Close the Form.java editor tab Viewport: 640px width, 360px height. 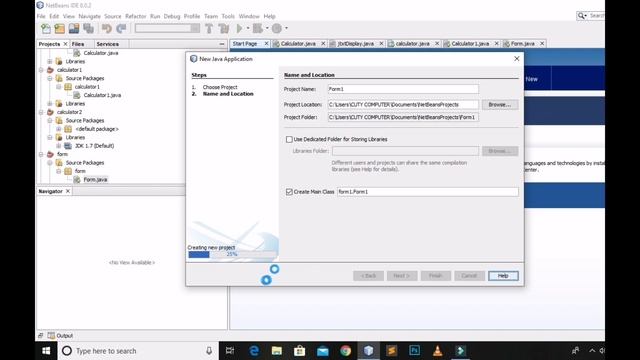(x=542, y=43)
